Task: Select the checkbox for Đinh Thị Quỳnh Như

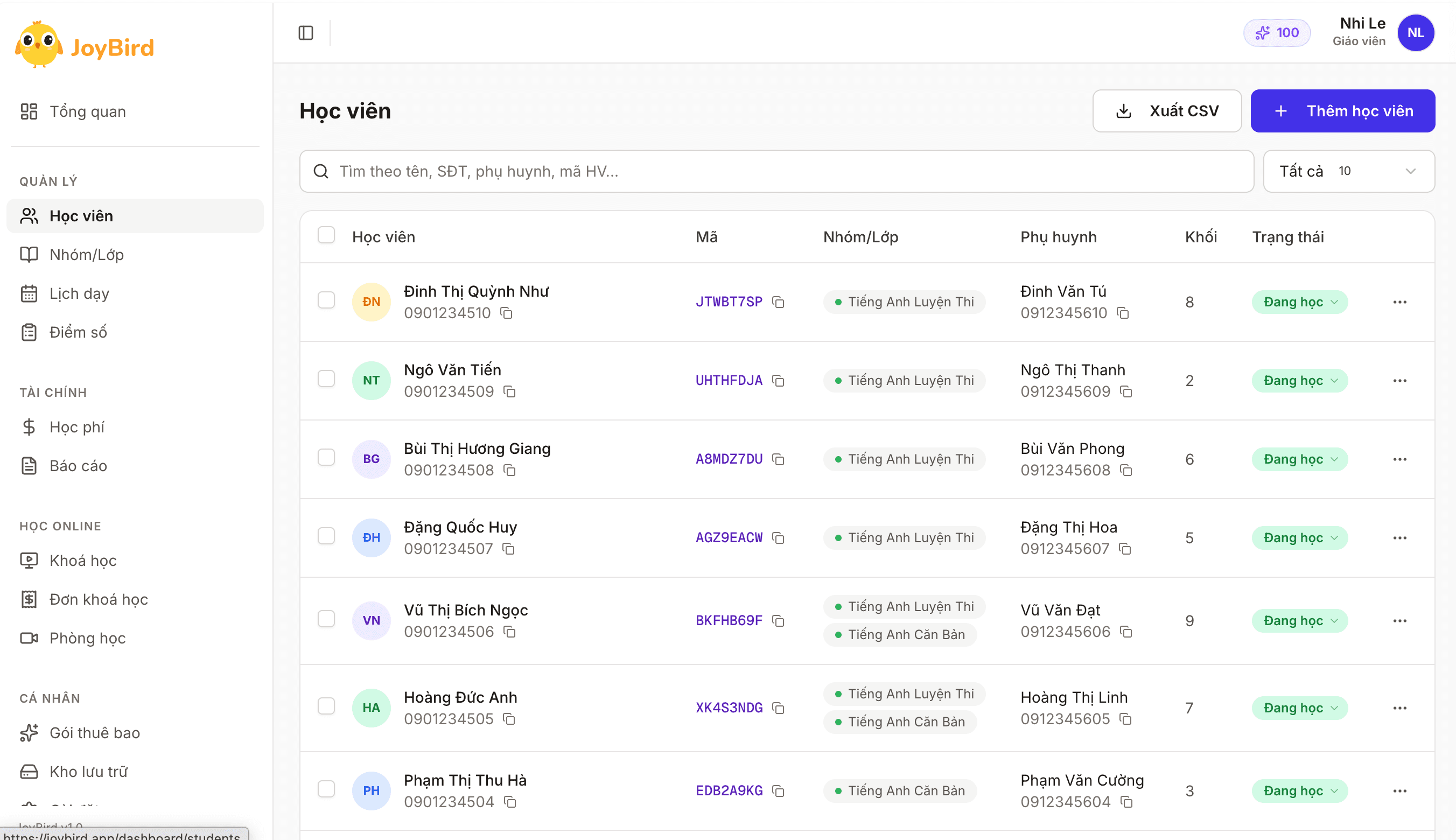Action: coord(326,300)
